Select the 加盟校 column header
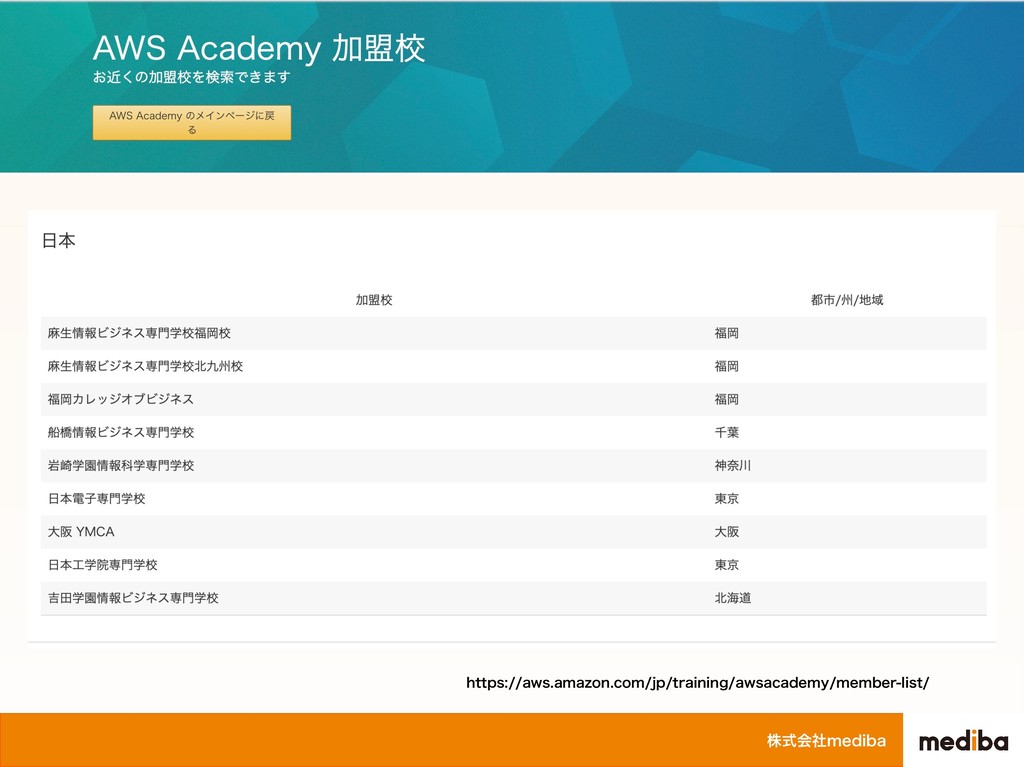 374,300
